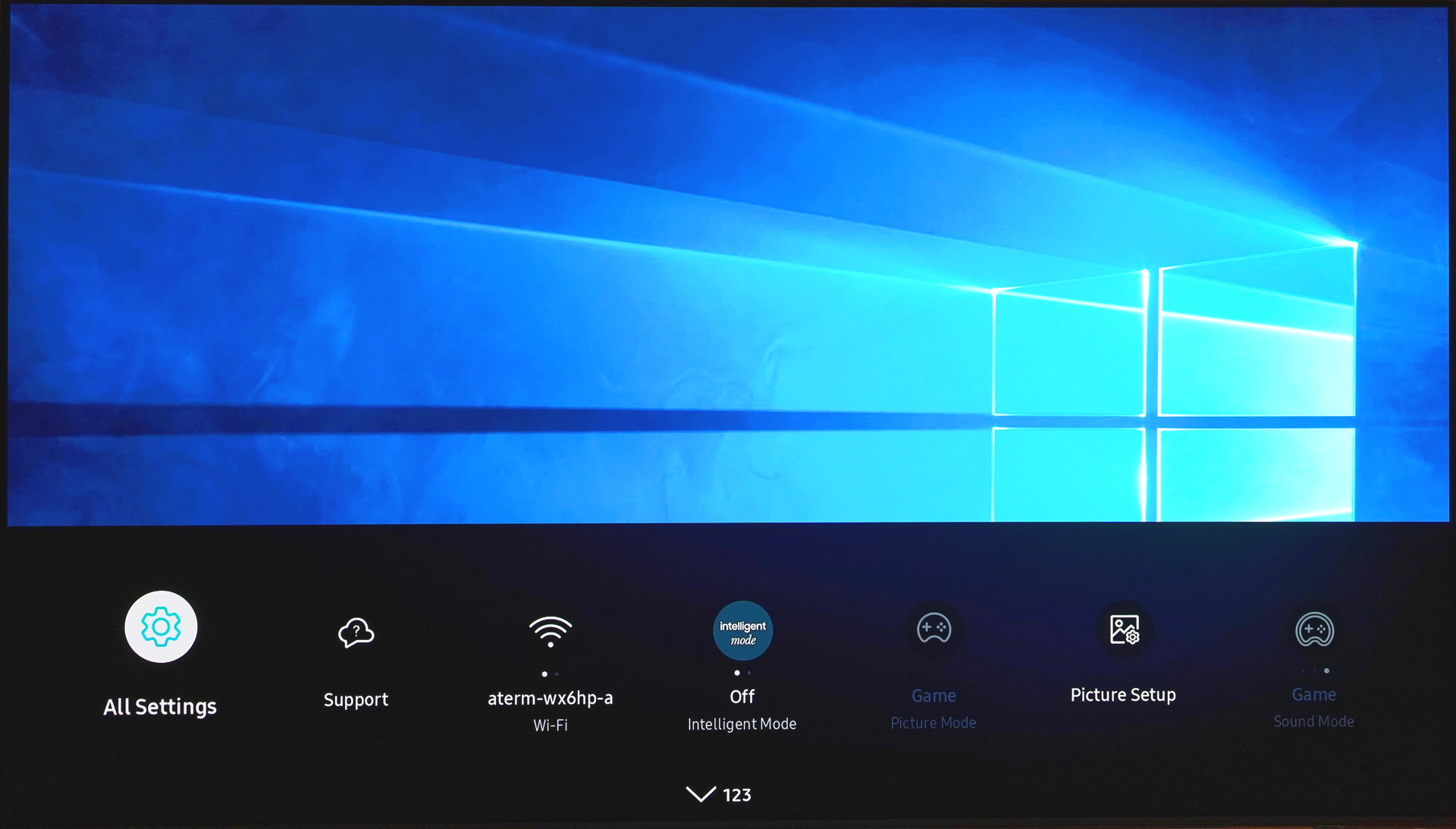Select the Game Sound Mode controller icon

click(x=1314, y=630)
